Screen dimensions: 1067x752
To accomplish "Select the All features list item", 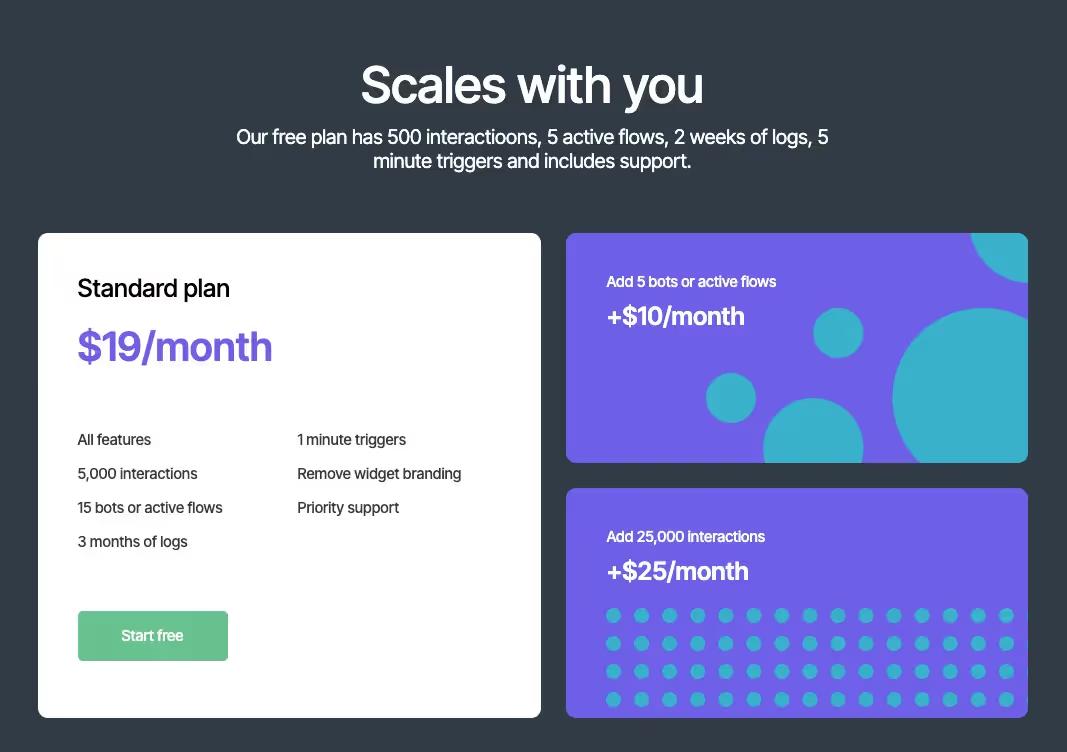I will tap(114, 440).
